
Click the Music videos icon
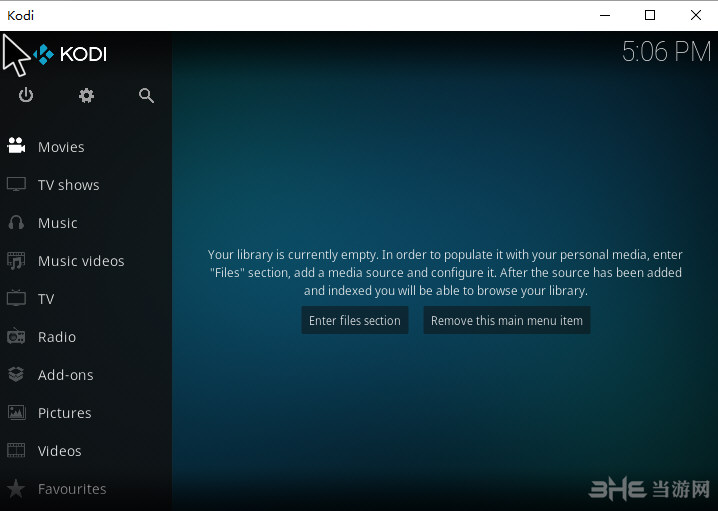pos(16,260)
